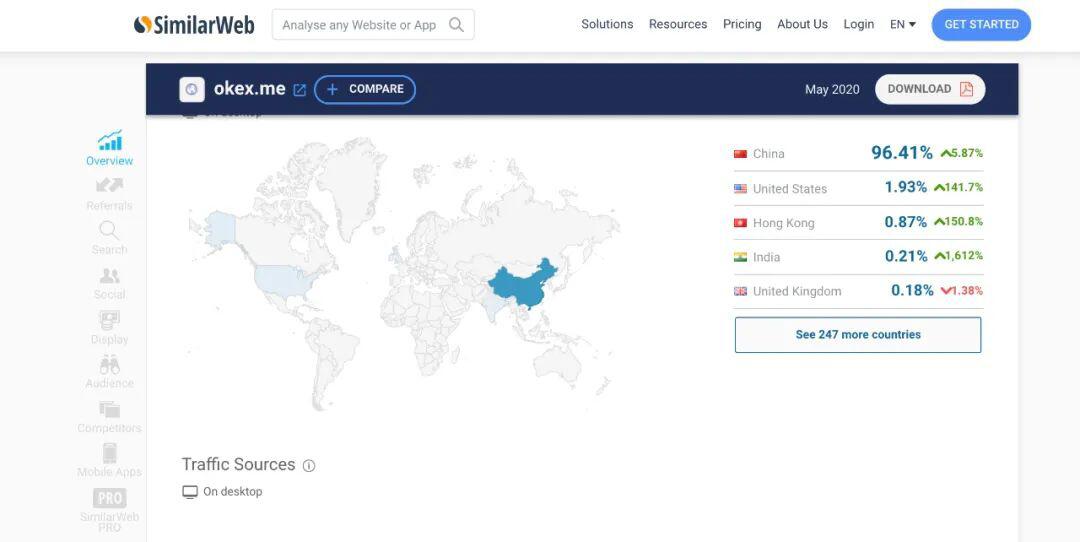Click the India flag icon
The height and width of the screenshot is (542, 1080).
click(740, 257)
